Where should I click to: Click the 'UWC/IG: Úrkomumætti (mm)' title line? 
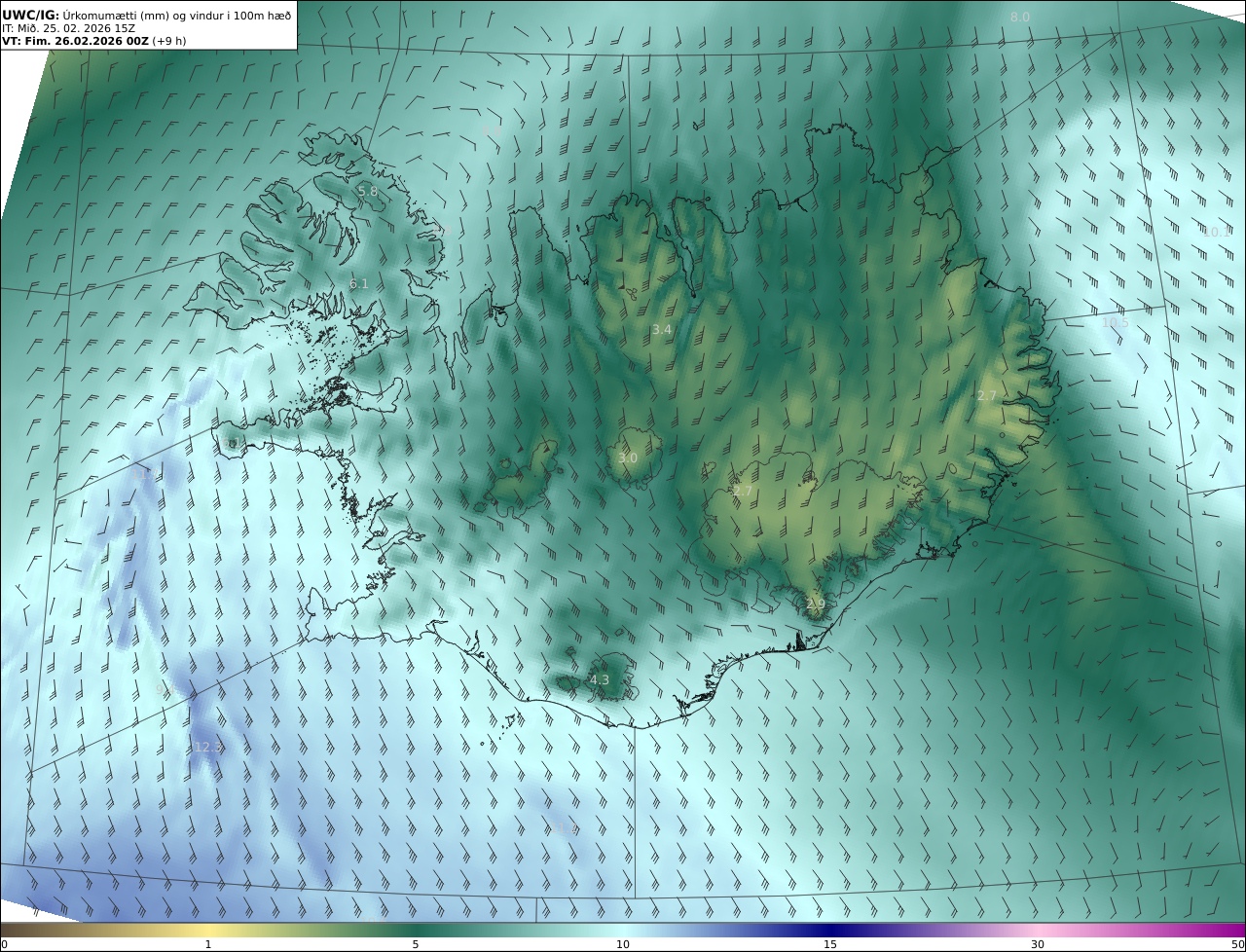click(148, 14)
